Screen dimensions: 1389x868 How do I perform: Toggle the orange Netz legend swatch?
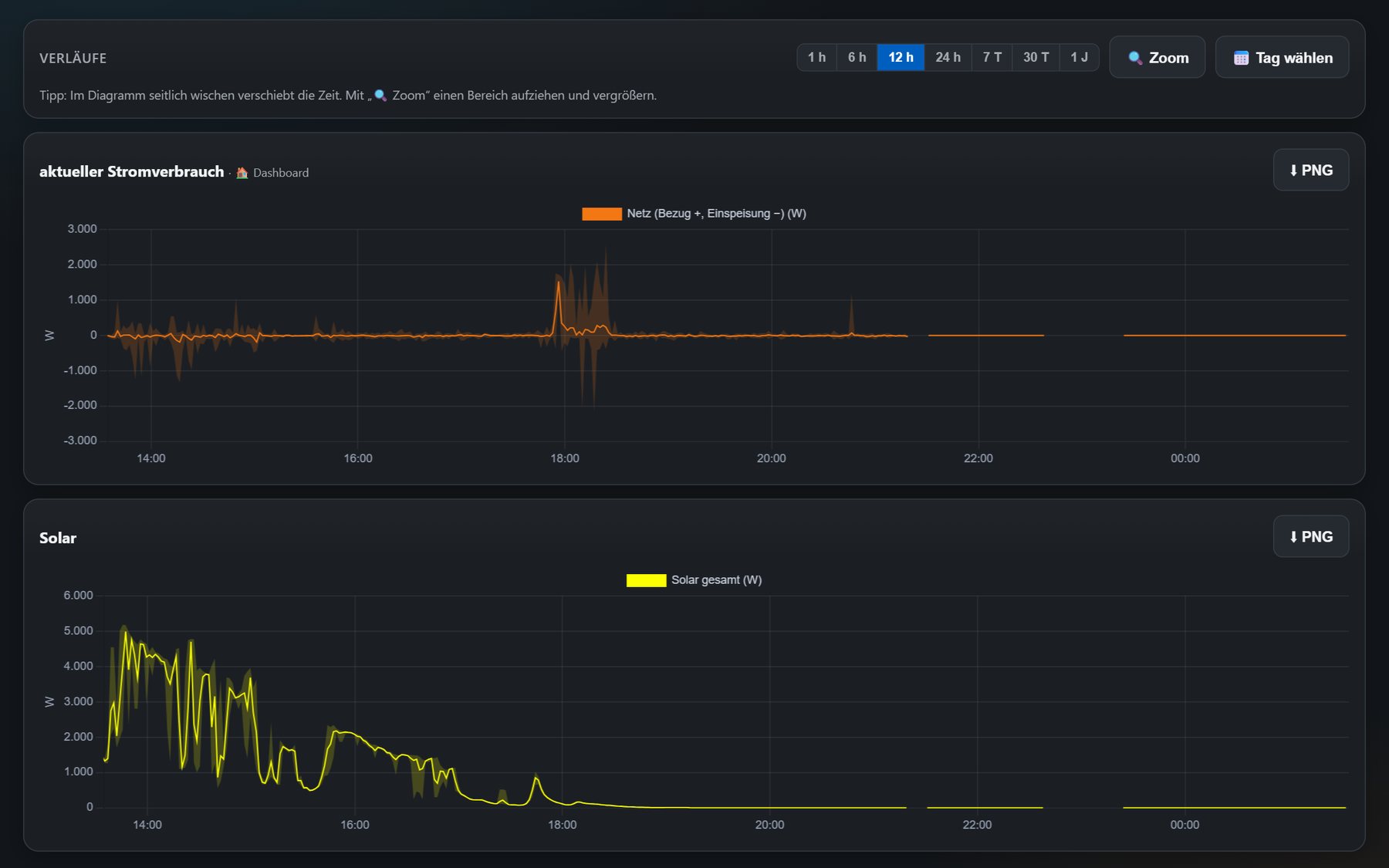tap(601, 214)
